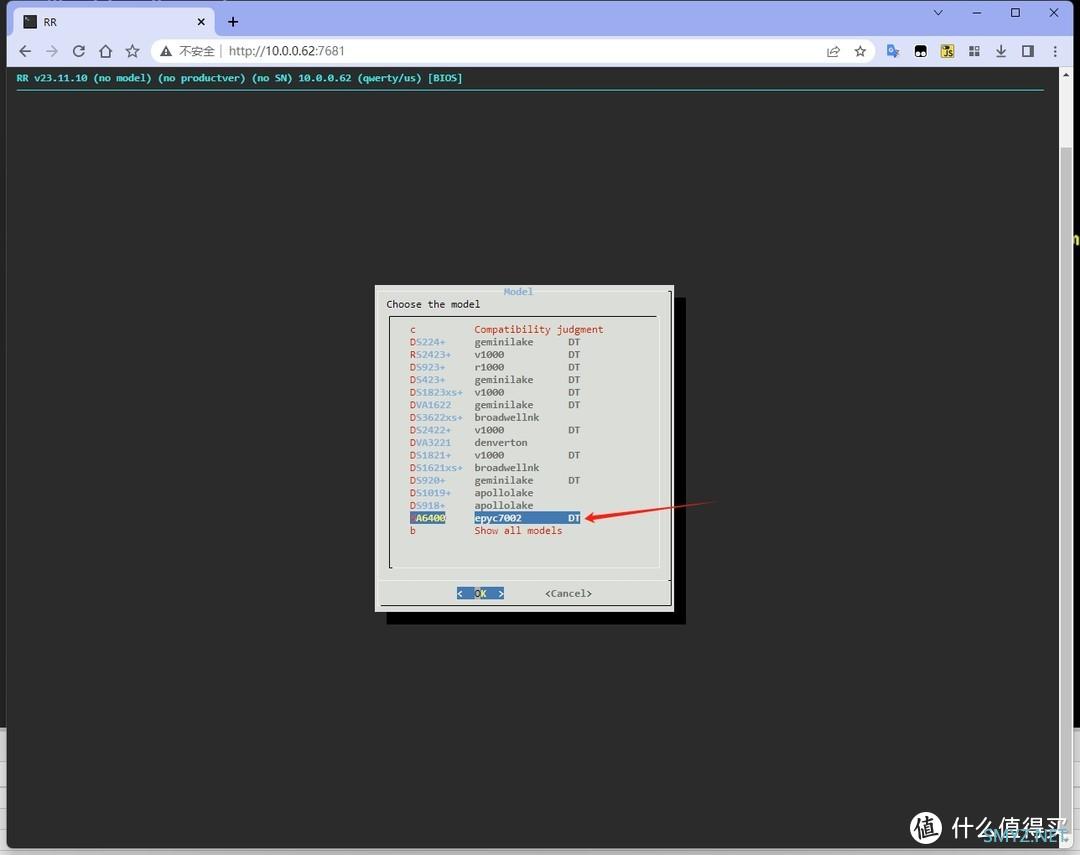Open the Tampermonkey extension
This screenshot has width=1080, height=855.
click(920, 51)
